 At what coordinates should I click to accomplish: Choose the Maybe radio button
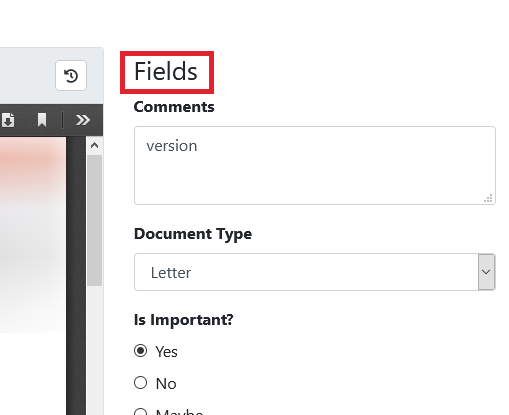click(x=140, y=412)
